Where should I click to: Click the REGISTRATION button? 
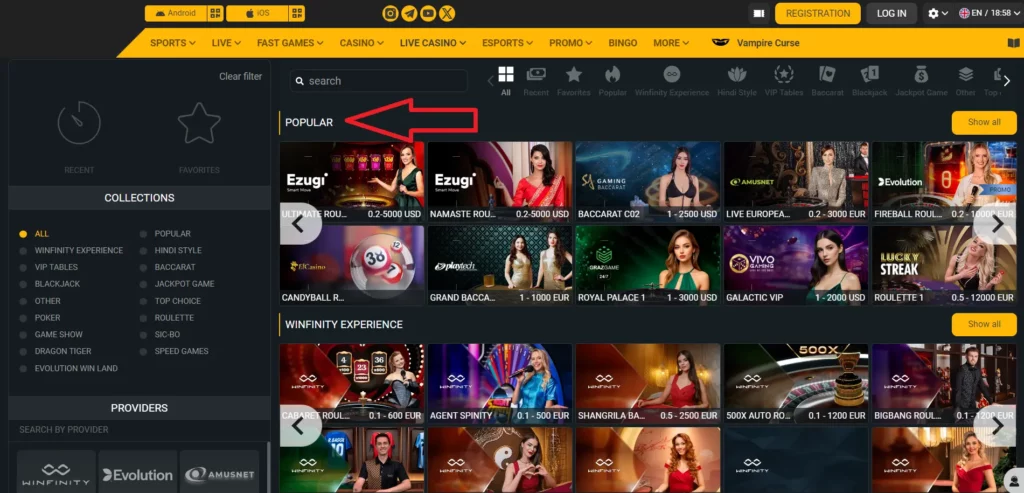click(818, 14)
